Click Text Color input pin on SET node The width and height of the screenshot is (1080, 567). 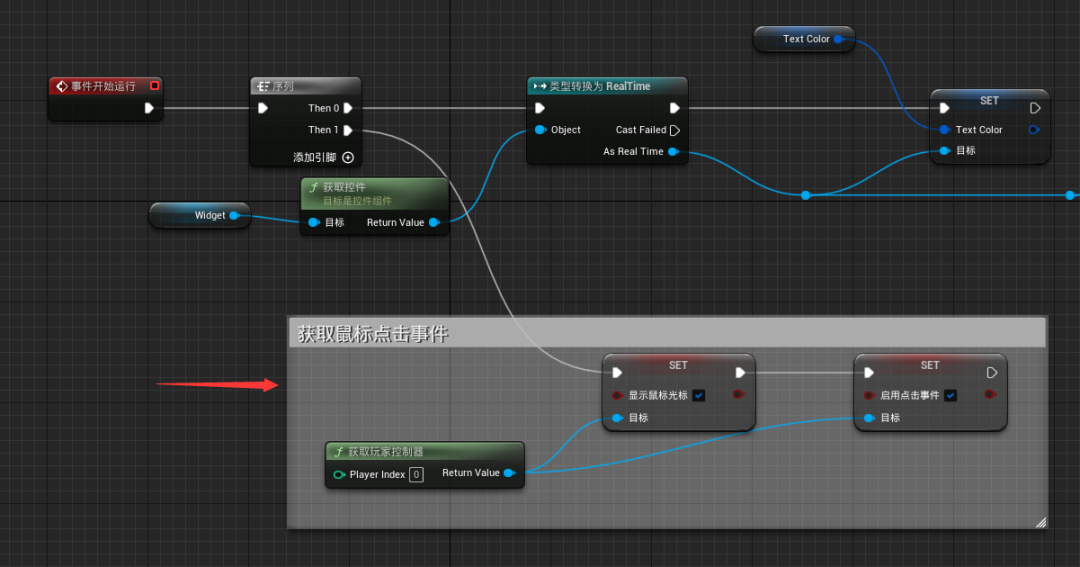[944, 130]
